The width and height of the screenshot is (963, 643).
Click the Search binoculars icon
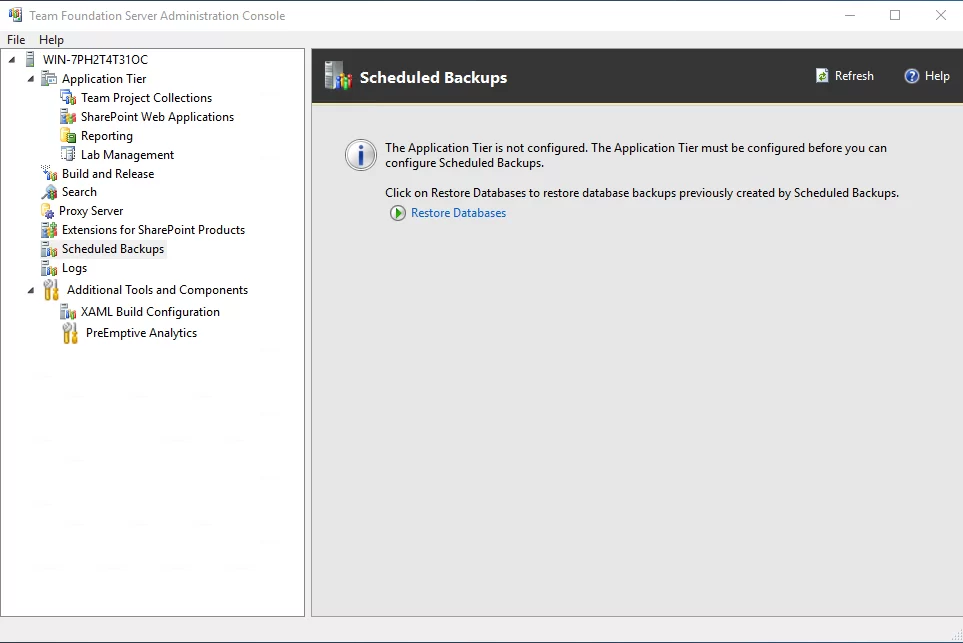pyautogui.click(x=49, y=192)
